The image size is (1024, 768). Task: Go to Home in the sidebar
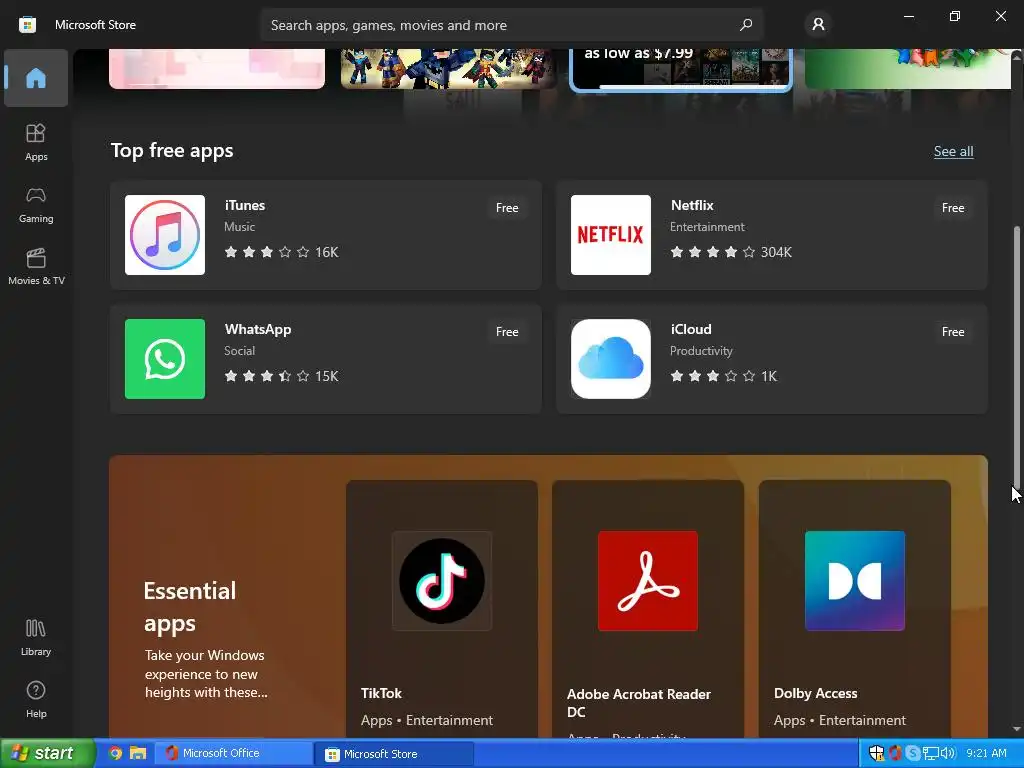36,78
